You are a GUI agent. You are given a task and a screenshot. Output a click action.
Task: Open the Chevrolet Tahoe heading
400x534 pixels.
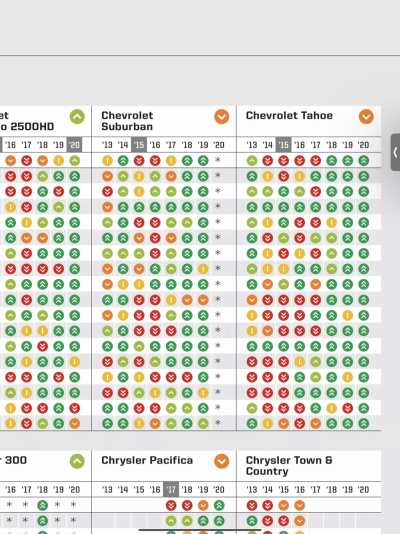289,115
